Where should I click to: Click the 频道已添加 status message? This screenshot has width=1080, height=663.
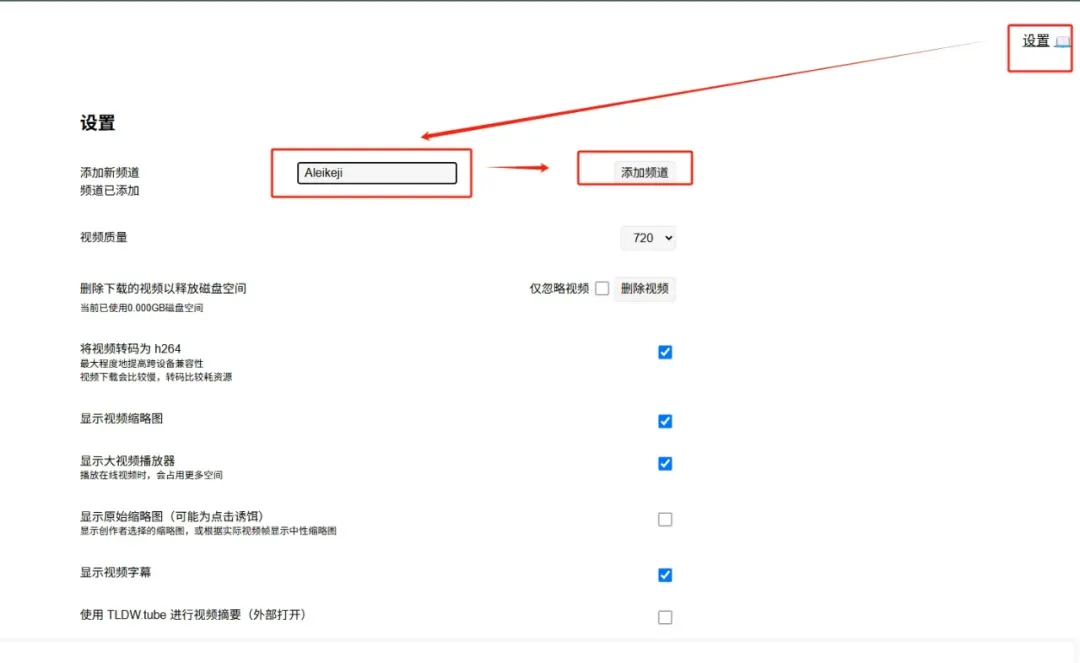point(110,190)
